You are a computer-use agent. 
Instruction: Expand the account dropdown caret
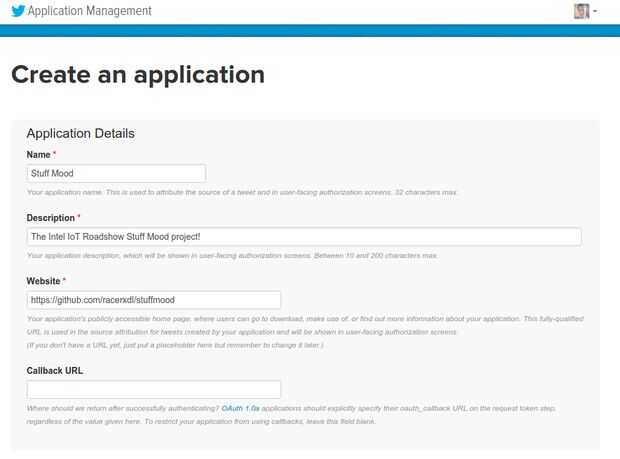tap(596, 12)
